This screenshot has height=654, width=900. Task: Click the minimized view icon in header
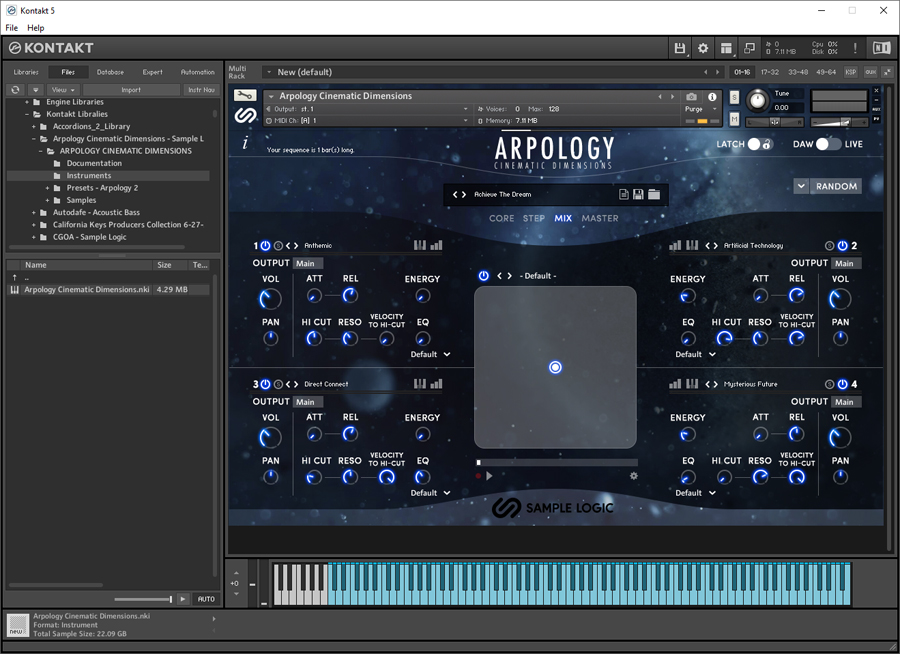tap(749, 48)
